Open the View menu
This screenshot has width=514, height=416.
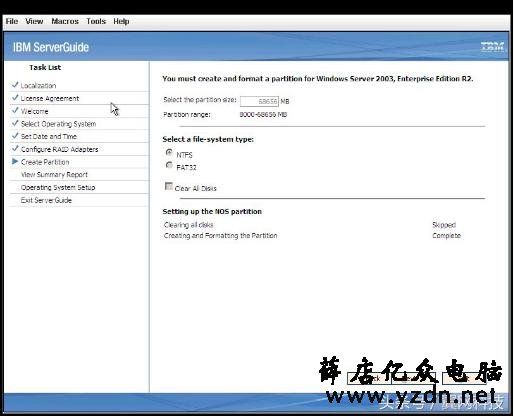click(34, 21)
